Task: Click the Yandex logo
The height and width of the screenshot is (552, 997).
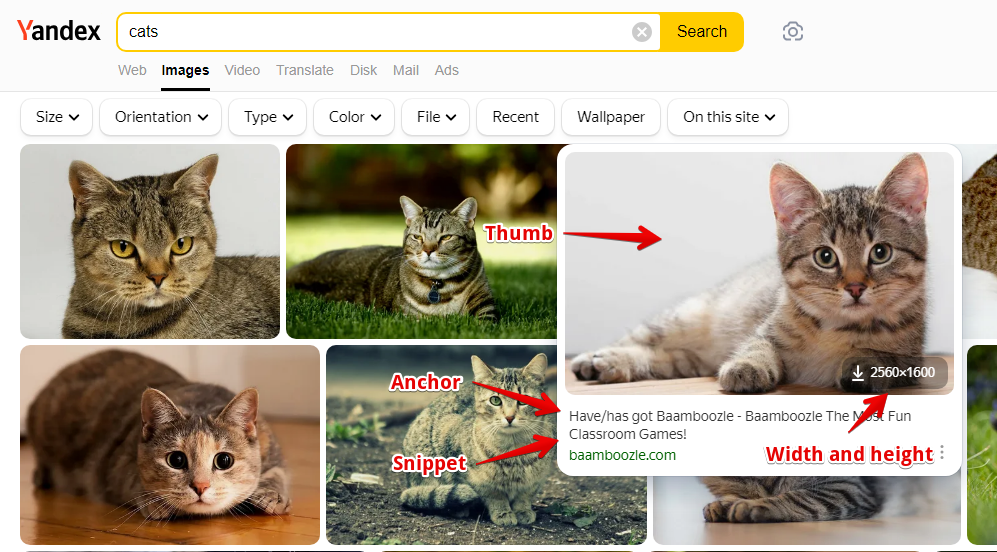Action: [x=59, y=31]
